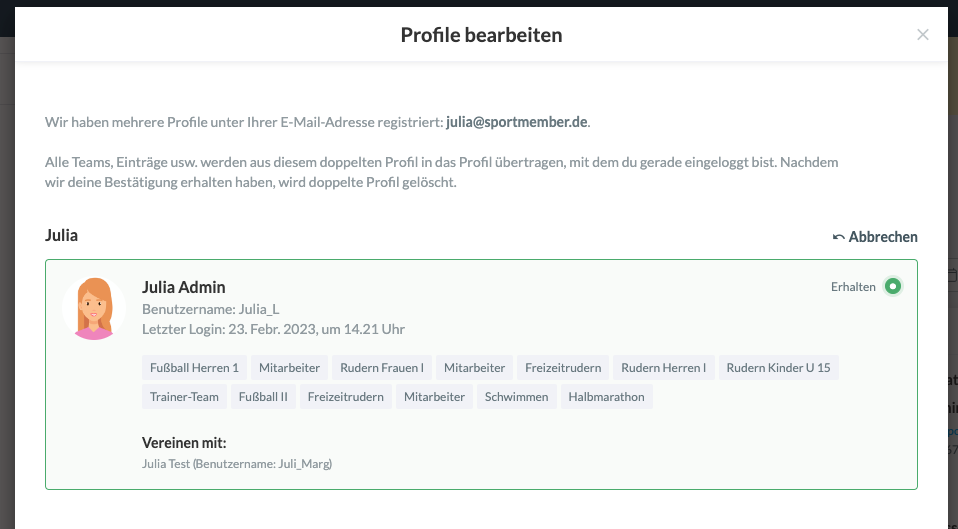Image resolution: width=958 pixels, height=529 pixels.
Task: Click the Rudern Kinder U 15 tag
Action: coord(778,368)
